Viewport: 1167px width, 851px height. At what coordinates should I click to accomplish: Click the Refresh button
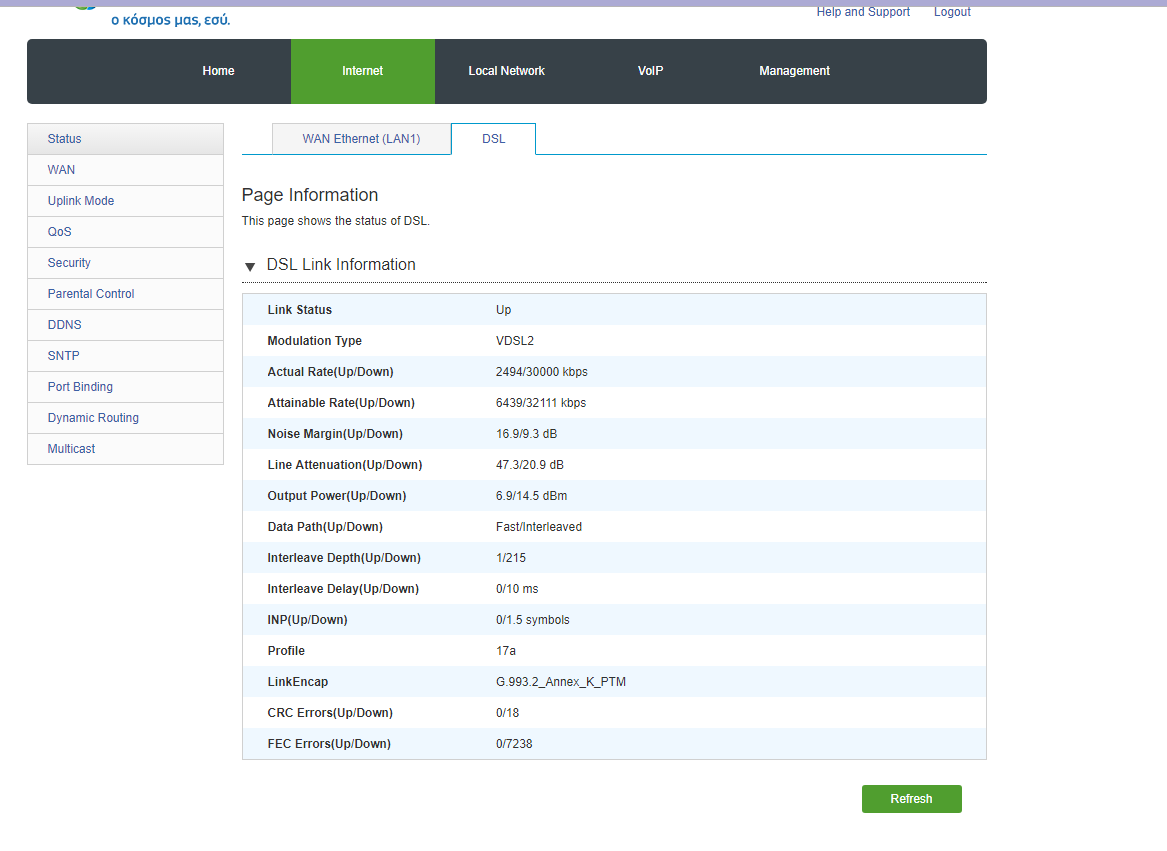pos(911,799)
